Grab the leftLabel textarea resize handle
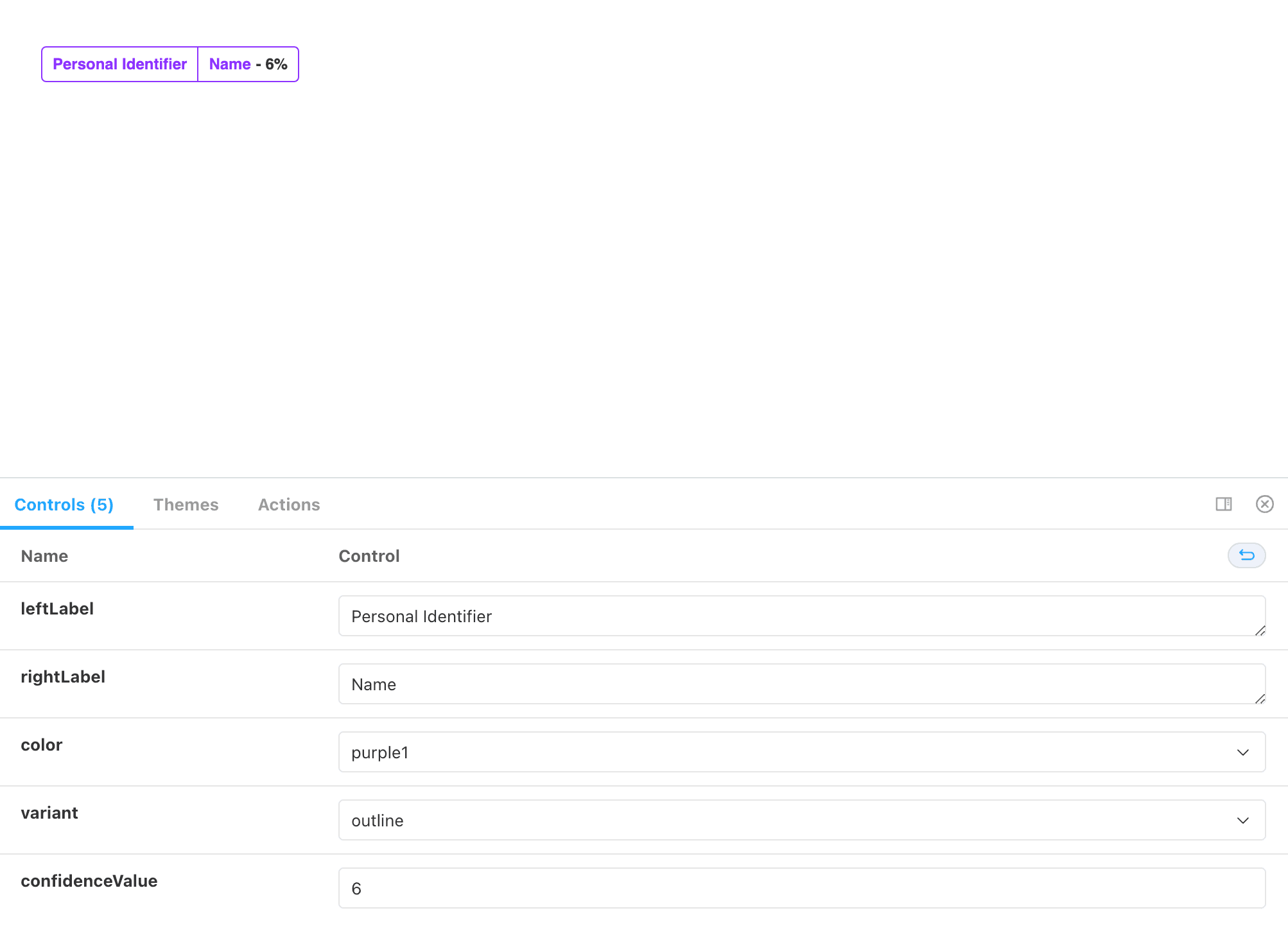The image size is (1288, 949). [1260, 631]
